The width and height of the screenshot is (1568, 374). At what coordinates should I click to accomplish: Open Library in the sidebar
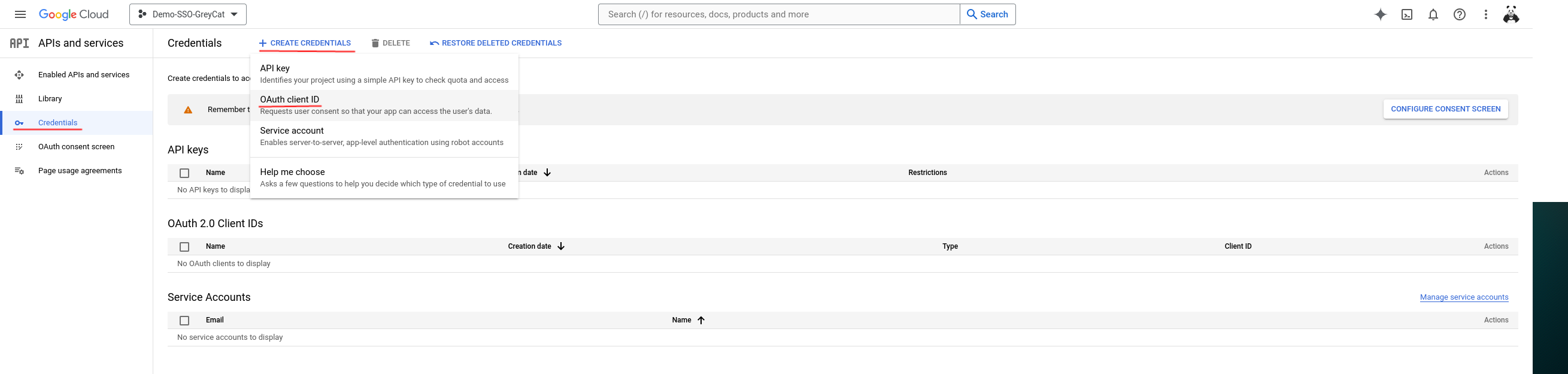77,99
